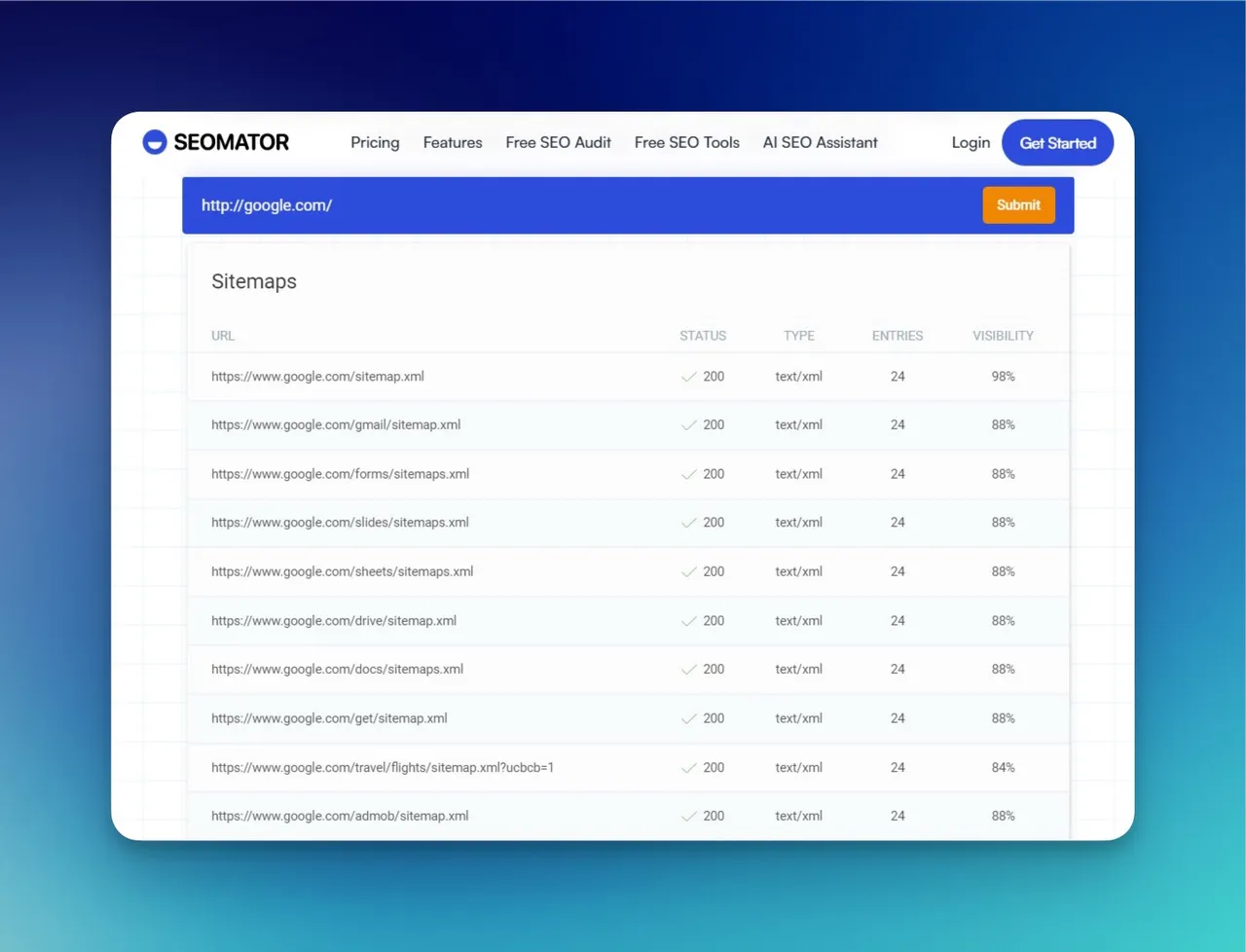This screenshot has height=952, width=1246.
Task: Click the SEOMATOR brand name text
Action: pos(231,142)
